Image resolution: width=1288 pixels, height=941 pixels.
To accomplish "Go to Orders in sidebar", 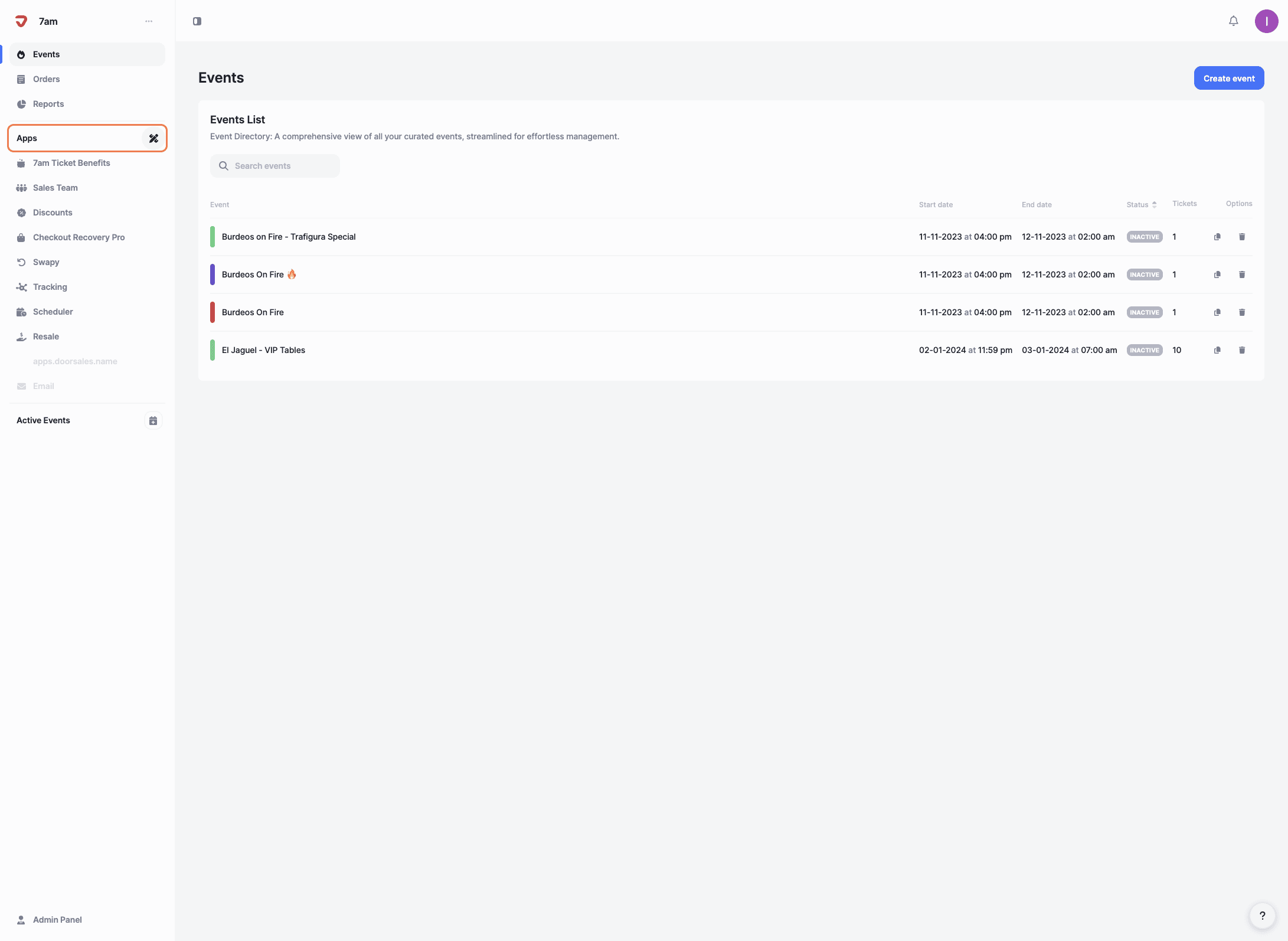I will (46, 79).
